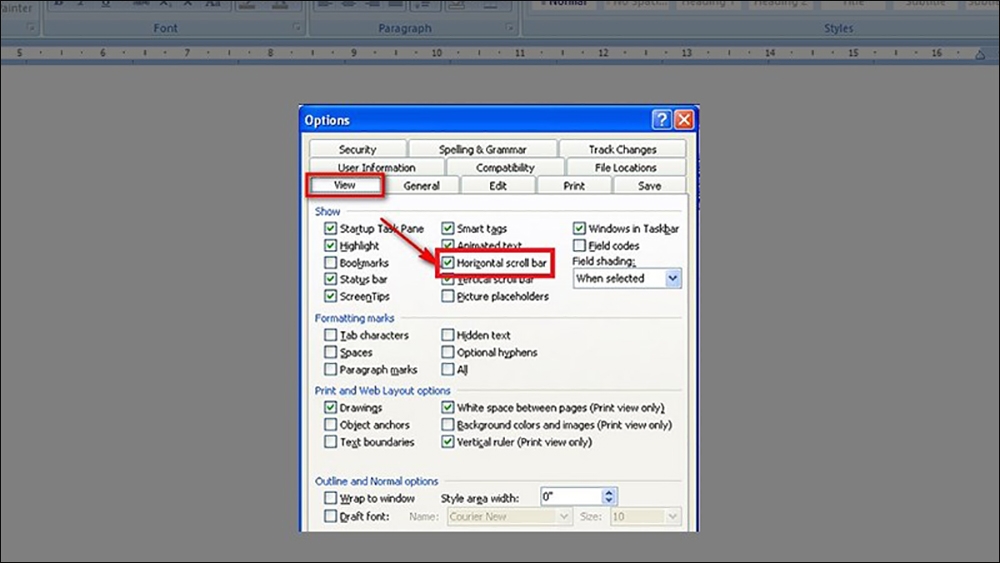Switch to Spelling & Grammar tab
Screen dimensions: 1000x563
(x=483, y=149)
